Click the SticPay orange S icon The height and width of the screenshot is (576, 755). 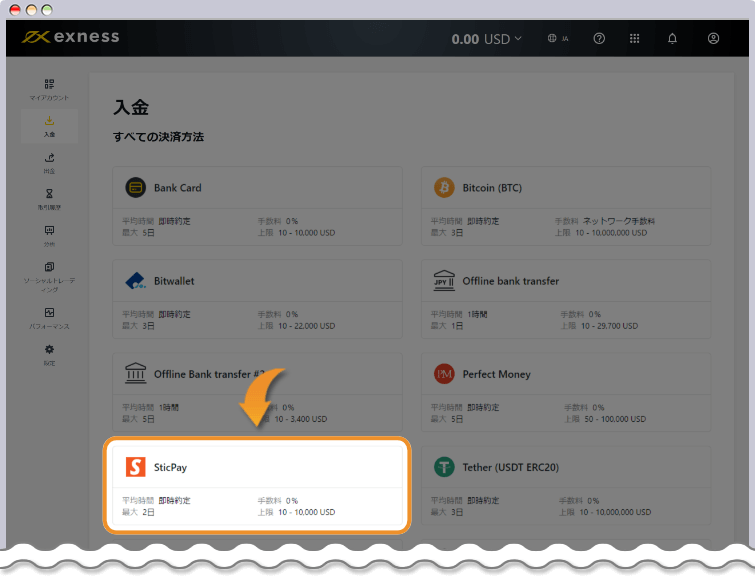click(x=136, y=467)
